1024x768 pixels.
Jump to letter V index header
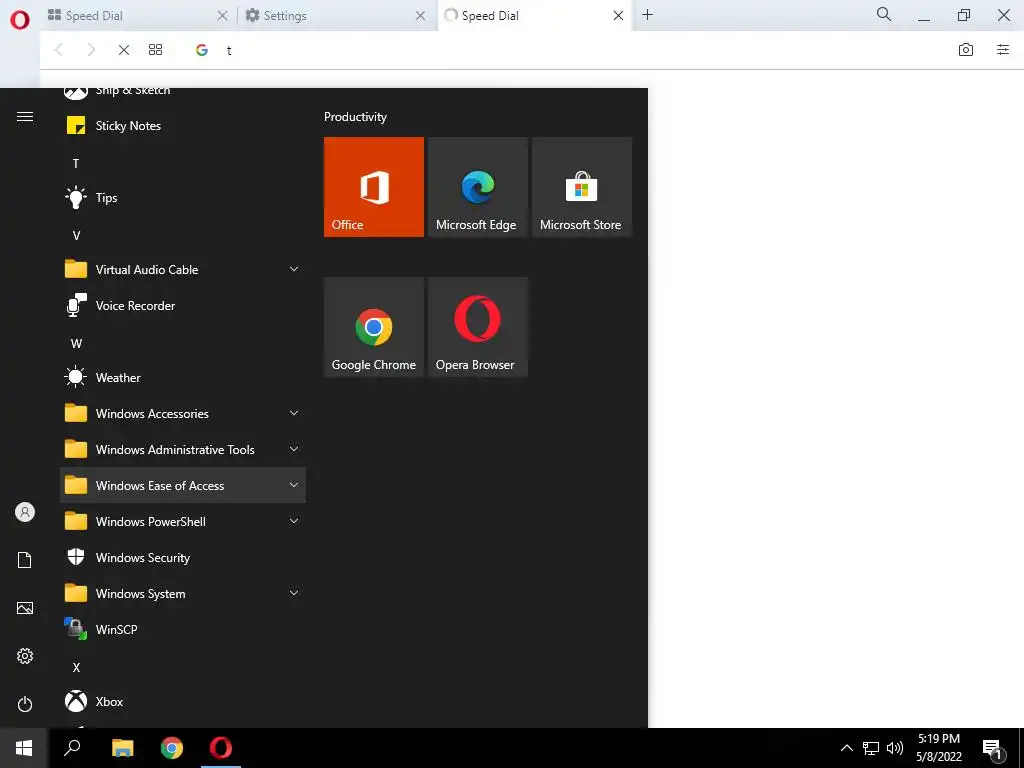pos(76,236)
